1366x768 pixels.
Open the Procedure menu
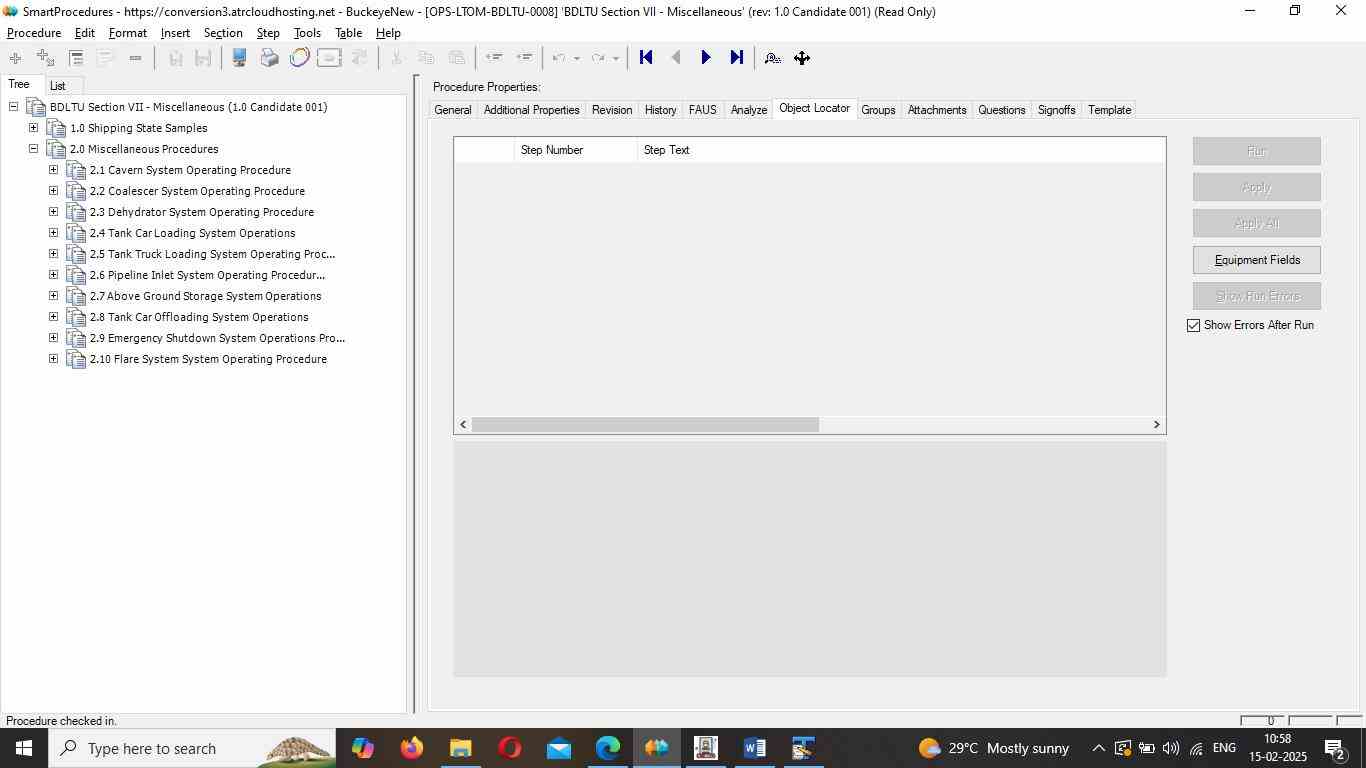click(34, 33)
